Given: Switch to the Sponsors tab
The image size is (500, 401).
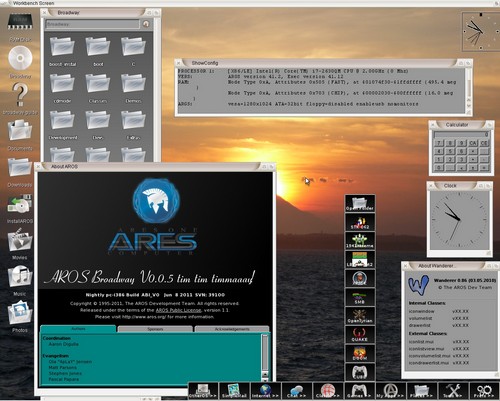Looking at the screenshot, I should [155, 329].
